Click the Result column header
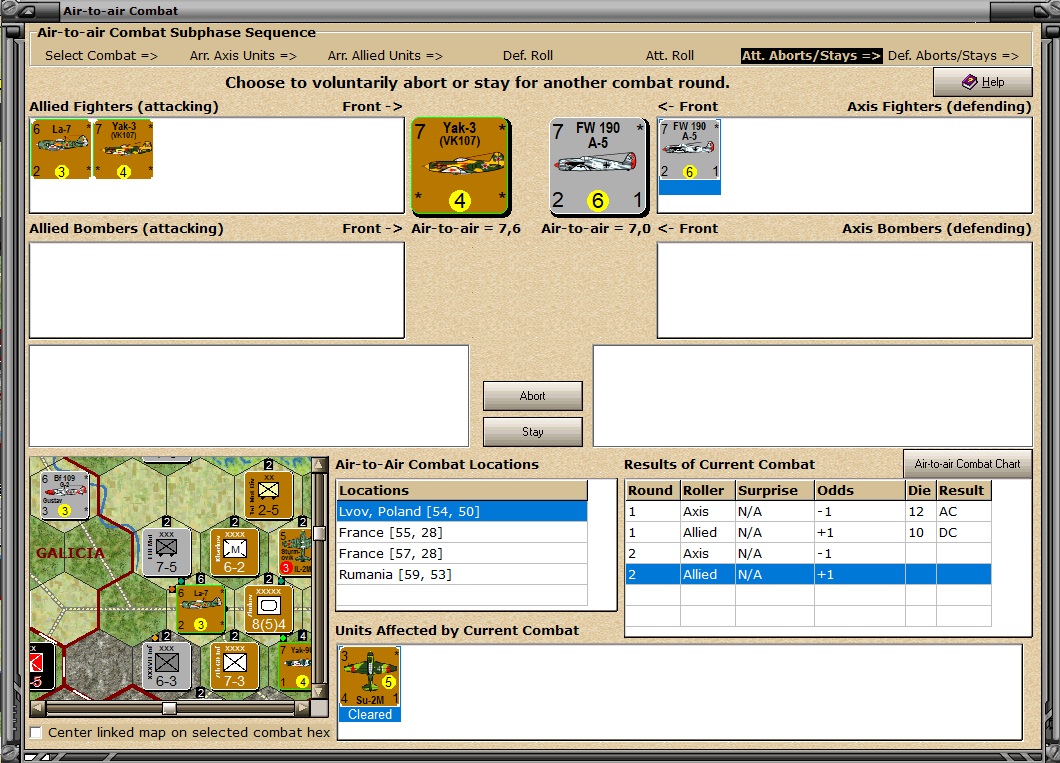This screenshot has width=1060, height=763. (x=964, y=491)
